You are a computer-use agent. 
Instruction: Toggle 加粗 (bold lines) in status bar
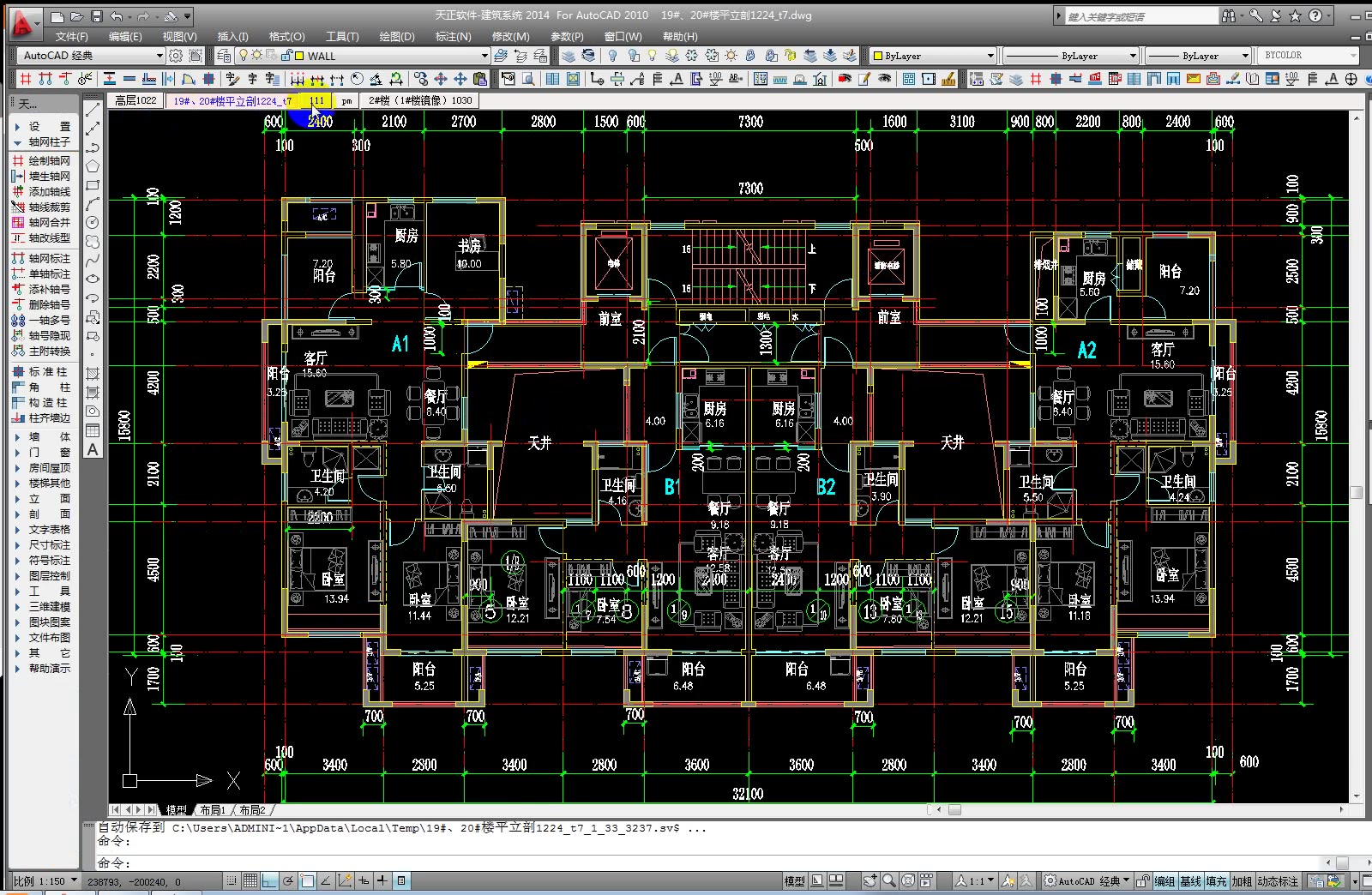pos(1242,881)
